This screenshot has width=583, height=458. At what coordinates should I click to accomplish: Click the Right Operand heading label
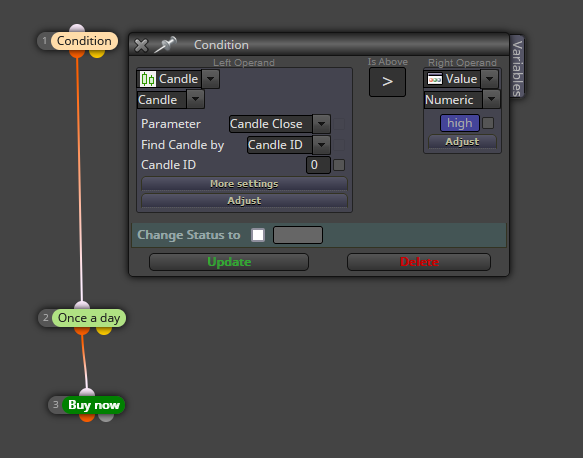(x=462, y=62)
